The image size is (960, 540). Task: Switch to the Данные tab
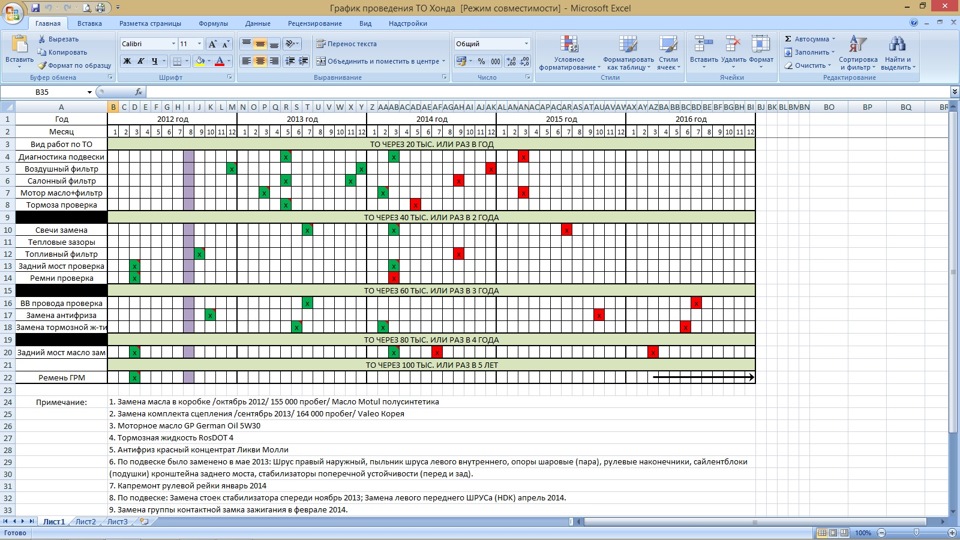pyautogui.click(x=258, y=23)
